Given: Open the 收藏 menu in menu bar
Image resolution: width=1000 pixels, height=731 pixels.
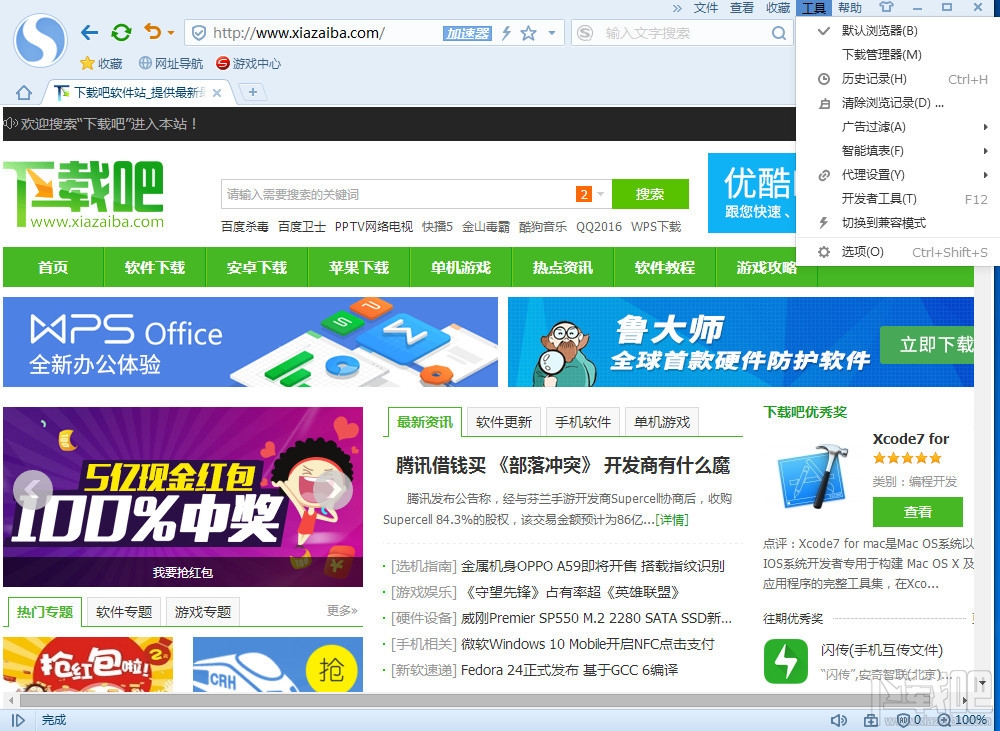Looking at the screenshot, I should [x=778, y=8].
